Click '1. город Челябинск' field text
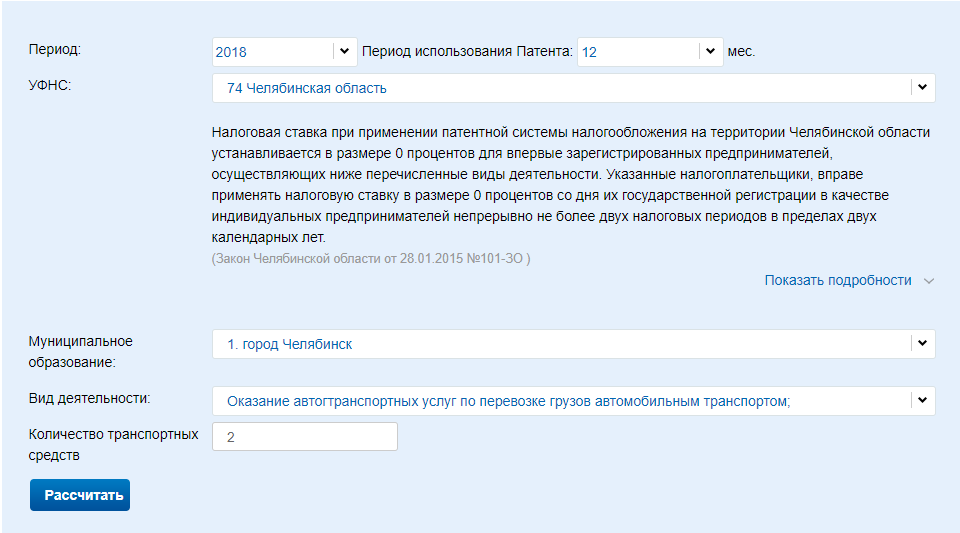Screen dimensions: 960x533 click(290, 344)
